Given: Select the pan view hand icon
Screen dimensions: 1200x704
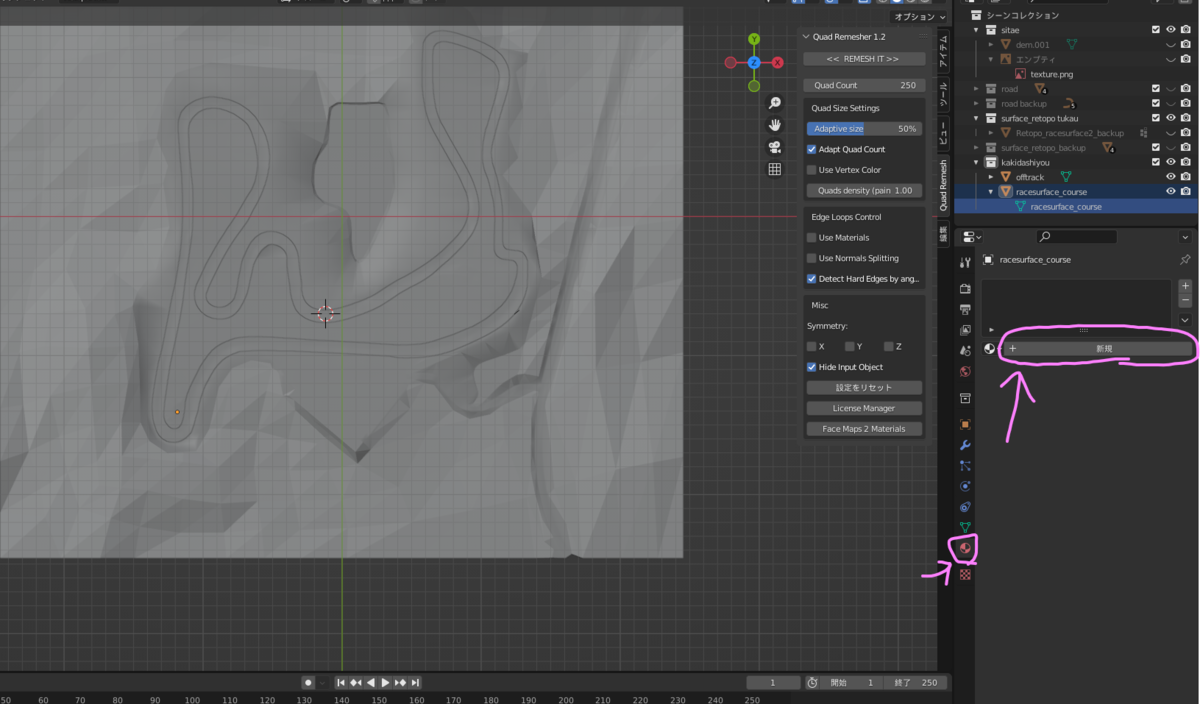Looking at the screenshot, I should (774, 125).
